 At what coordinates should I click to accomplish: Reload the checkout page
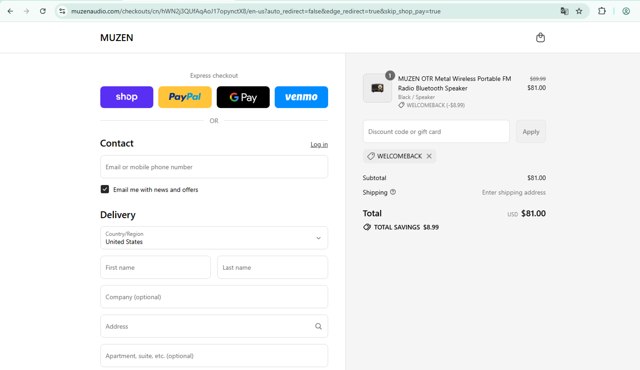(43, 11)
